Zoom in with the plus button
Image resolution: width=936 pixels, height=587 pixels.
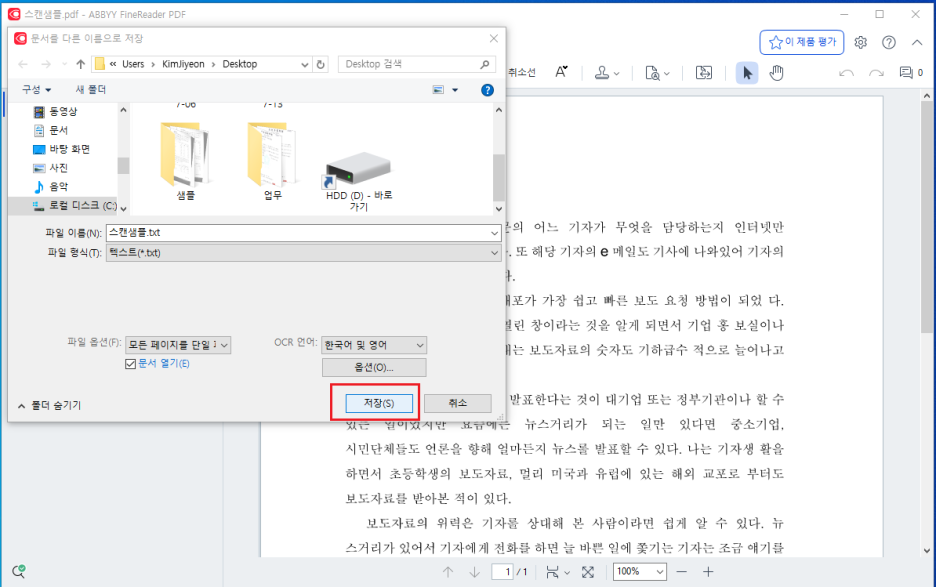(708, 572)
